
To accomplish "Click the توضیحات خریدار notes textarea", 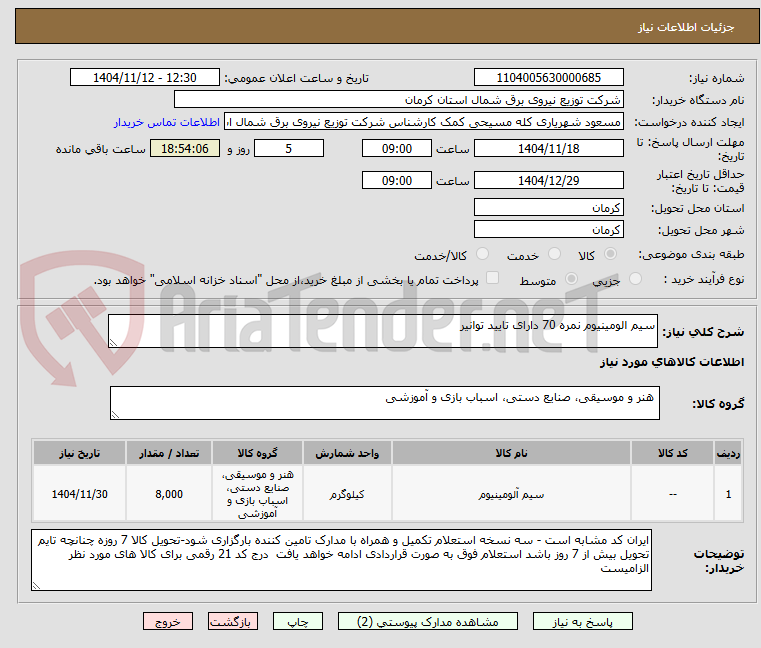I will coord(341,560).
